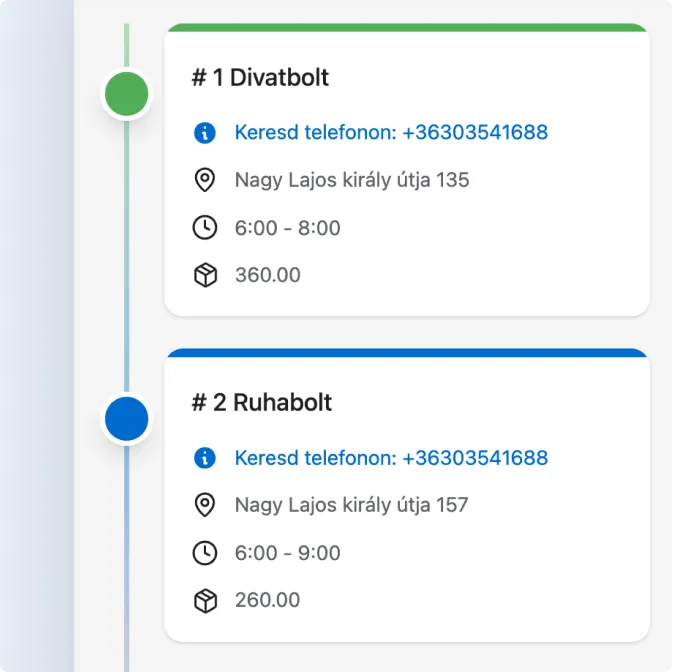
Task: Click the green color bar atop Divatbolt card
Action: [x=407, y=28]
